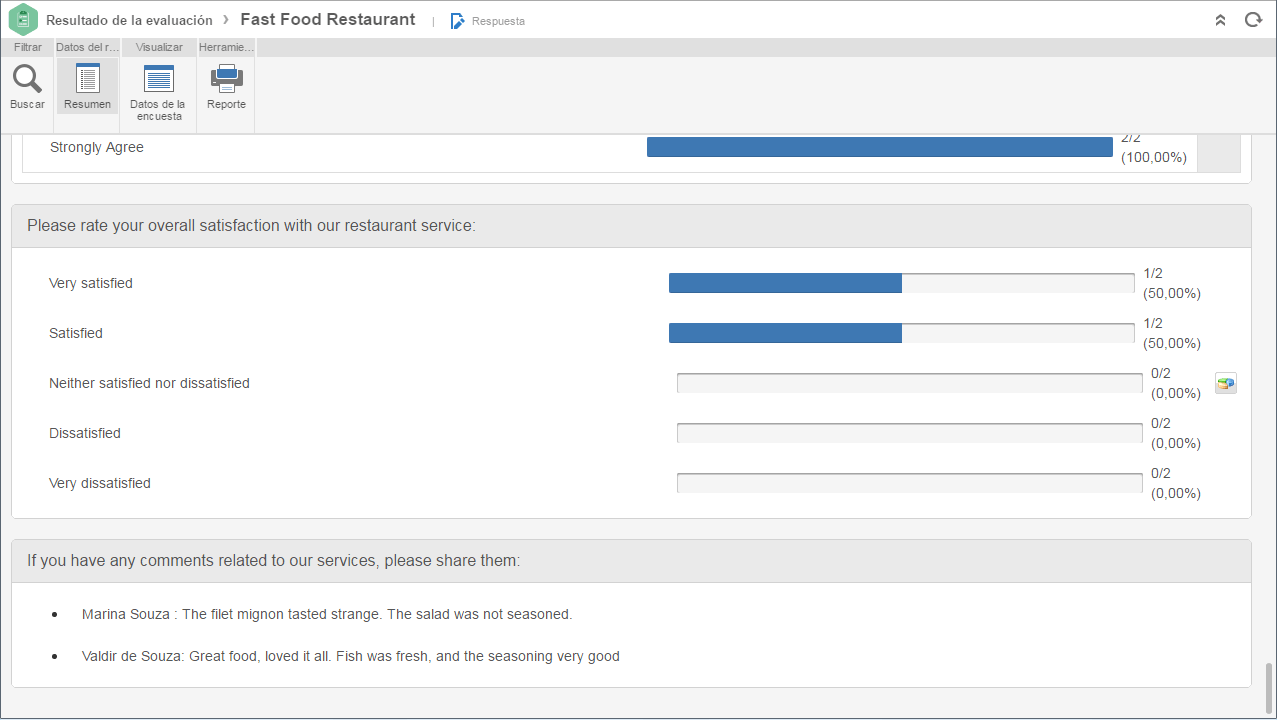
Task: Click Marina Souza's comment
Action: [327, 614]
